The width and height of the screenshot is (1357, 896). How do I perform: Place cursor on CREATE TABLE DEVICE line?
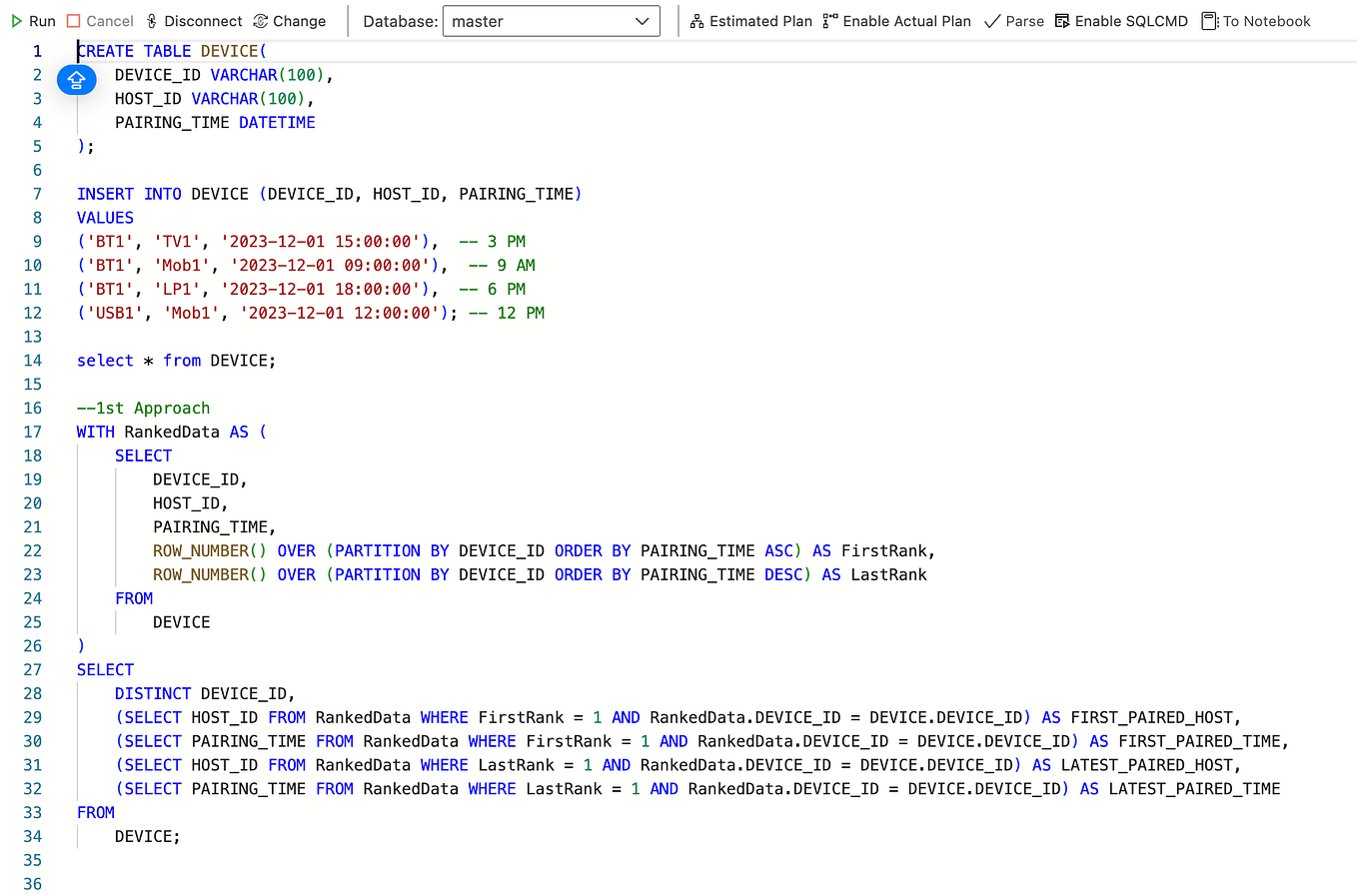tap(172, 51)
